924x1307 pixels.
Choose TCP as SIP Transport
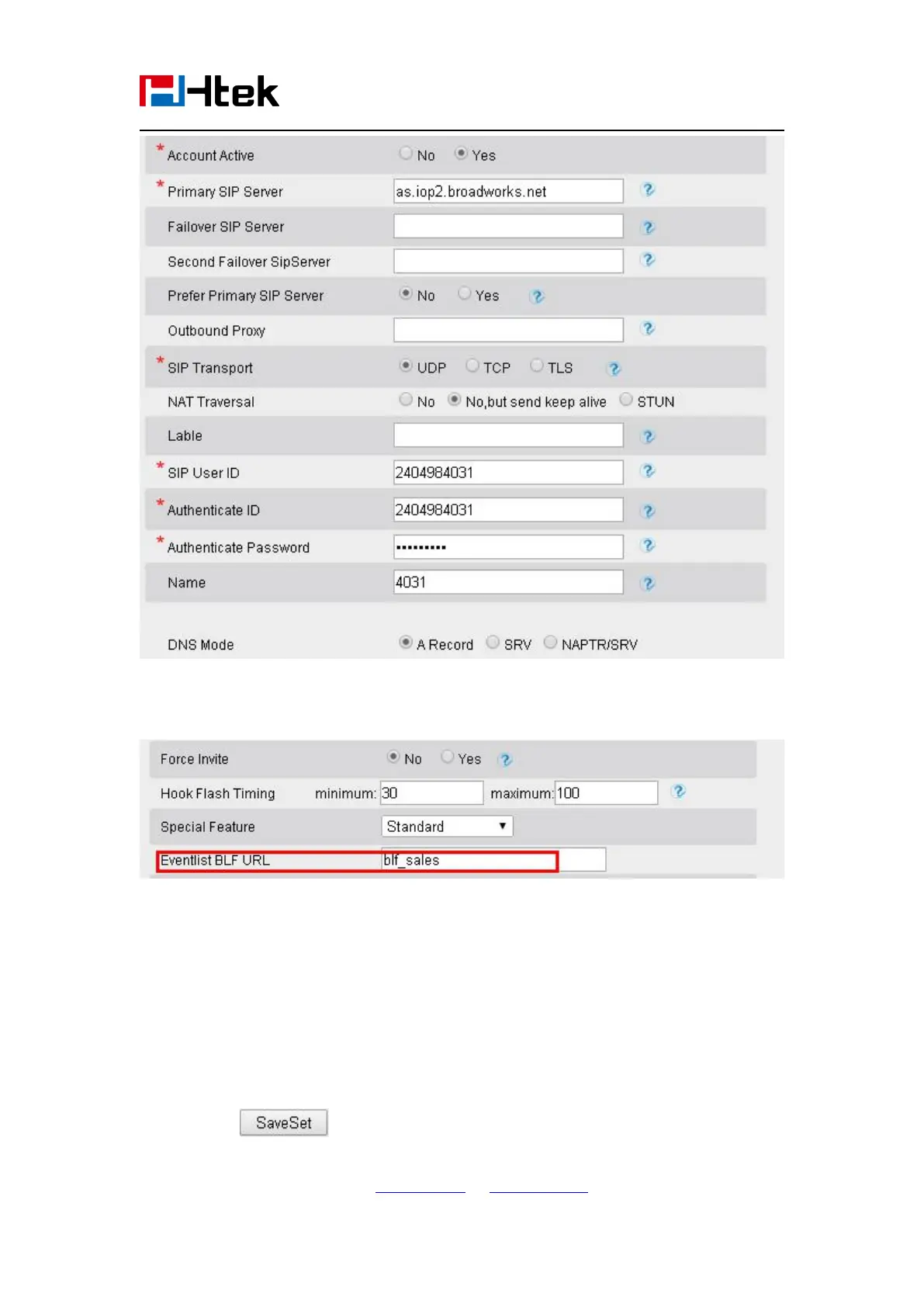(472, 366)
